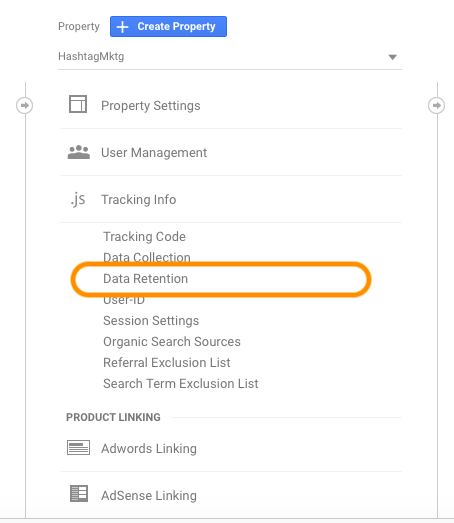The height and width of the screenshot is (523, 454).
Task: Go to Referral Exclusion List
Action: (x=167, y=363)
